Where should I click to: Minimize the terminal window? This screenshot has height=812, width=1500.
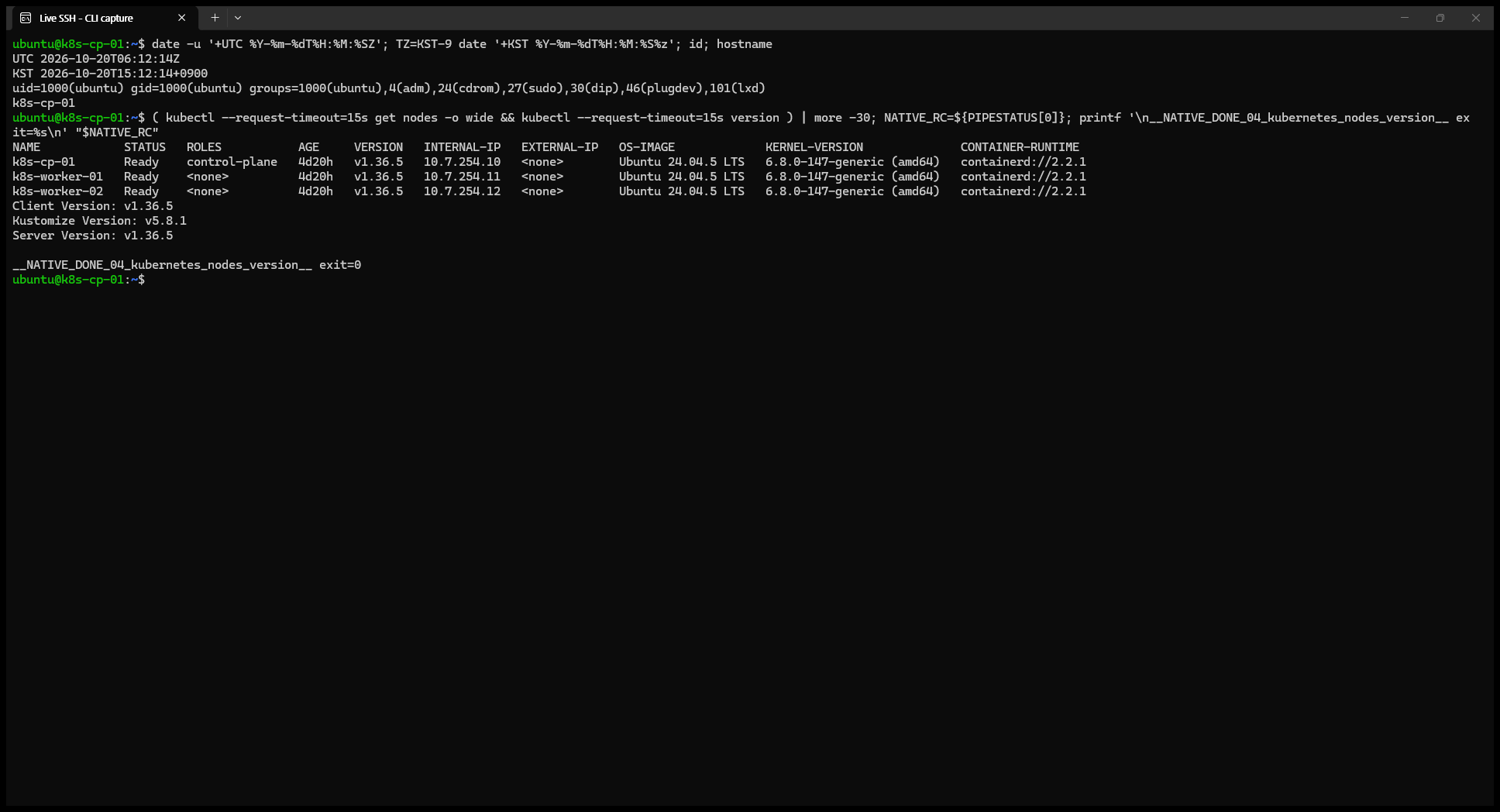1405,18
